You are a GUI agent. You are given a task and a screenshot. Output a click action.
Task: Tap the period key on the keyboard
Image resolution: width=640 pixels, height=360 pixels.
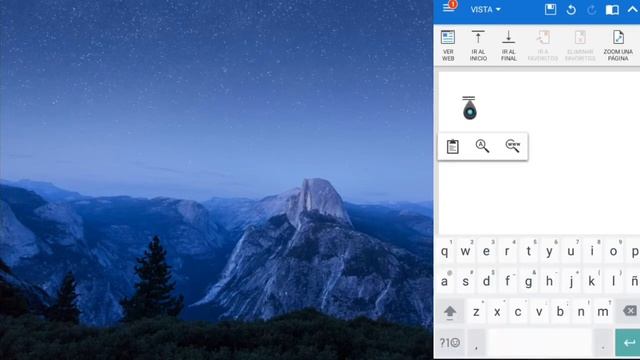tap(603, 343)
